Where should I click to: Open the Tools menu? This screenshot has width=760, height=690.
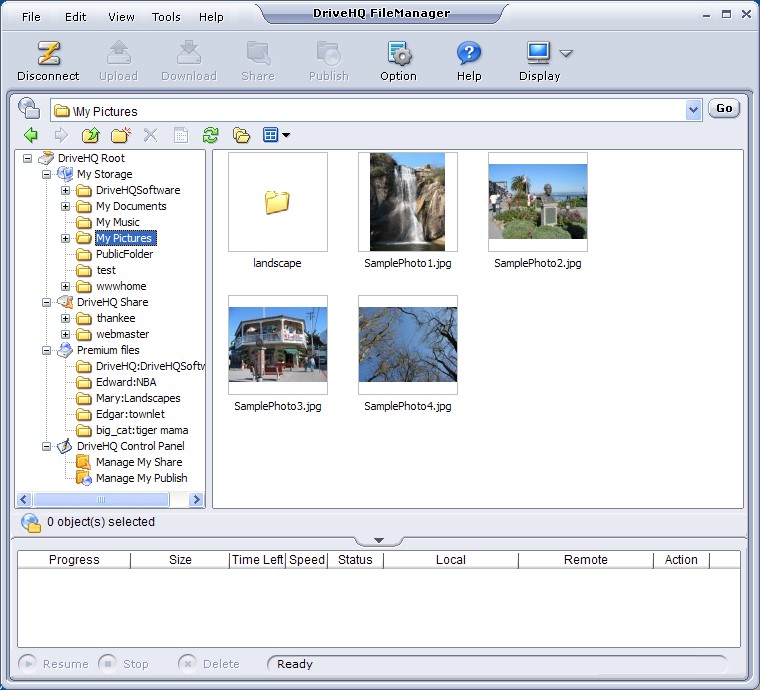click(166, 17)
